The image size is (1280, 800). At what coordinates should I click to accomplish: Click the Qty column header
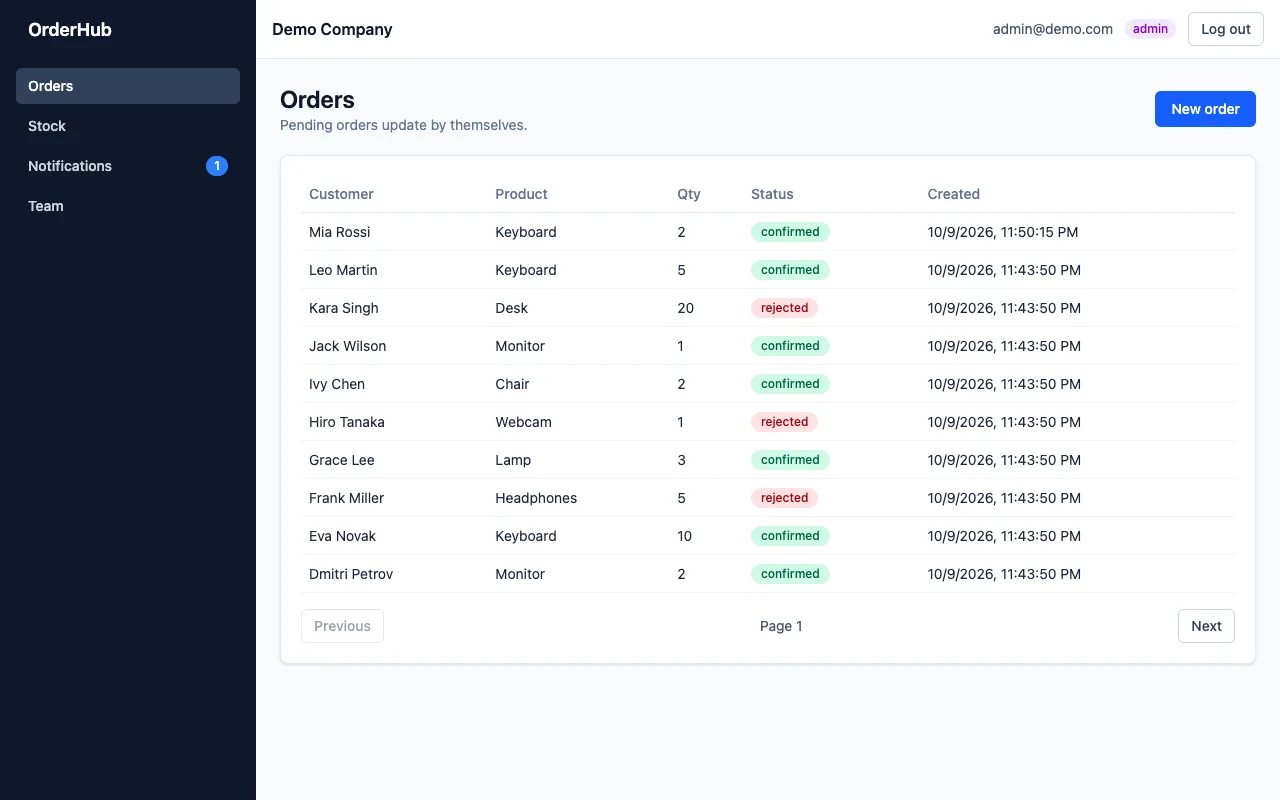(689, 194)
